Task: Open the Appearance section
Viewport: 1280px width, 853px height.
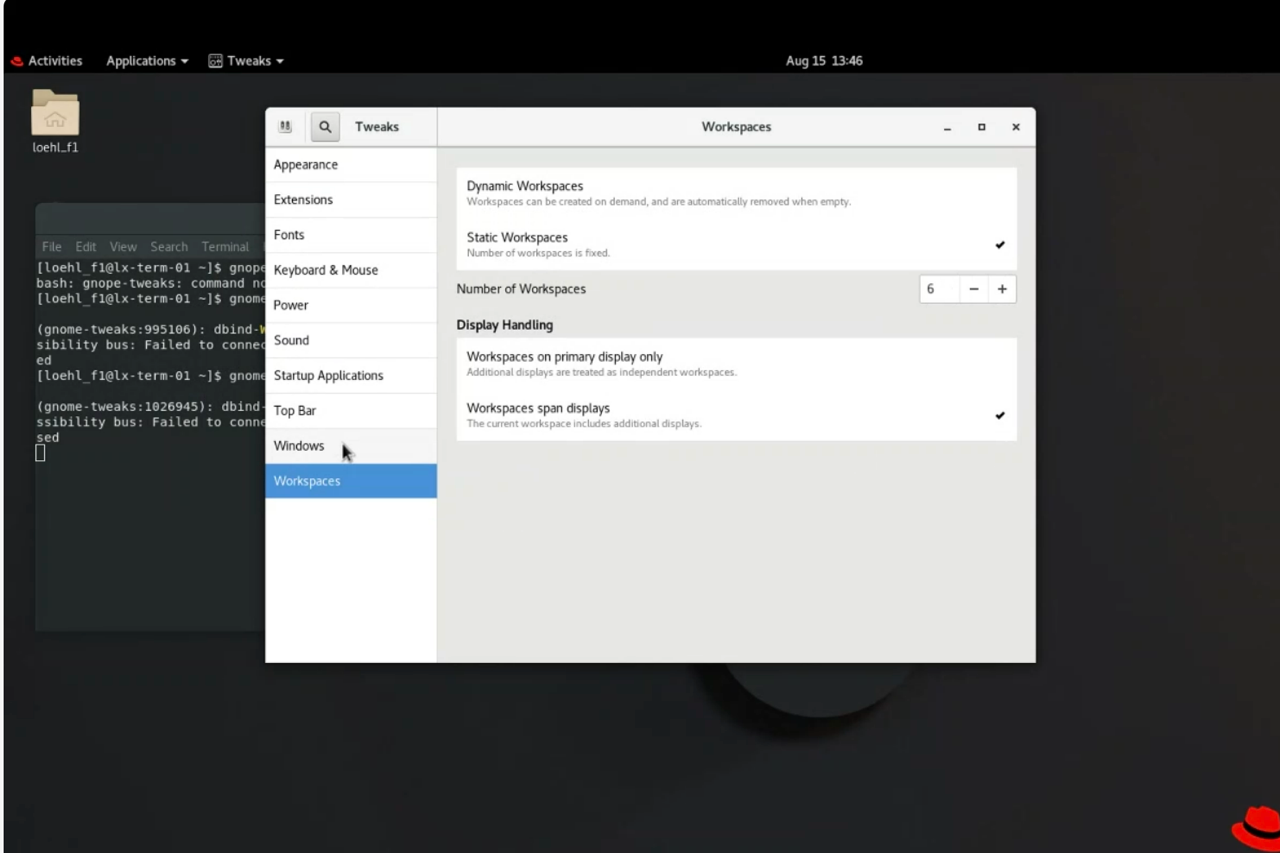Action: pyautogui.click(x=351, y=165)
